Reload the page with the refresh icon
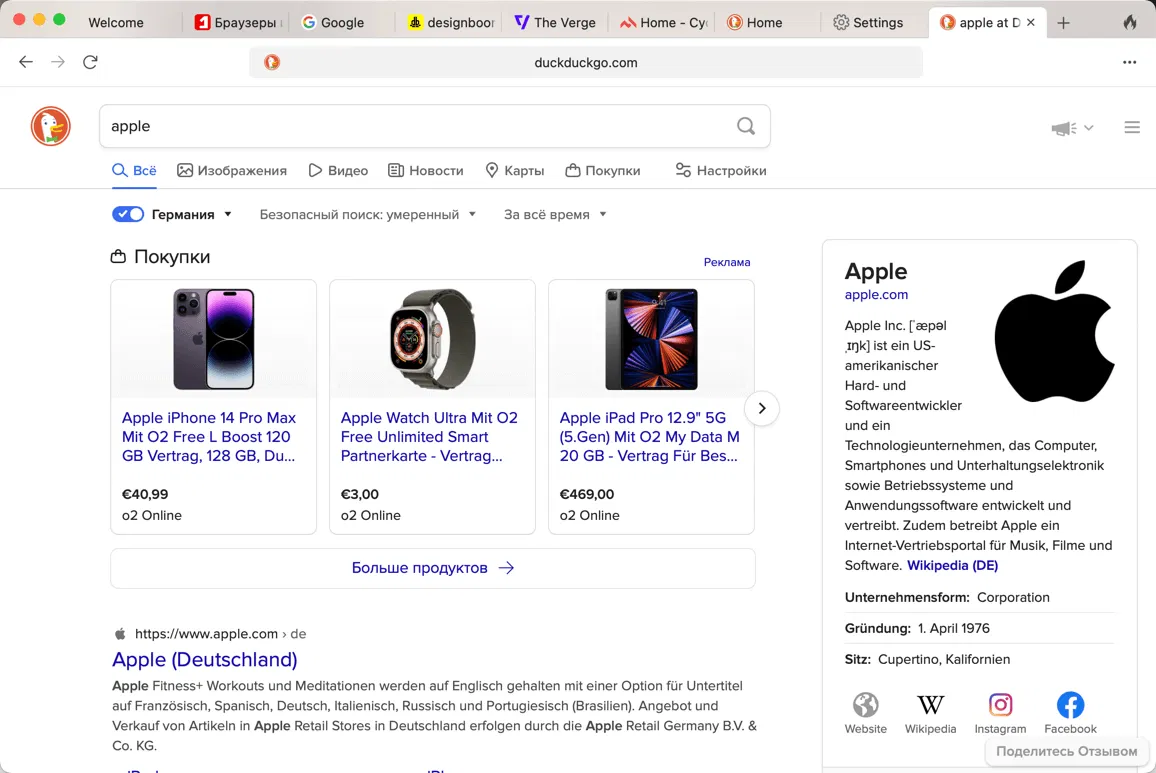This screenshot has width=1156, height=773. coord(90,62)
